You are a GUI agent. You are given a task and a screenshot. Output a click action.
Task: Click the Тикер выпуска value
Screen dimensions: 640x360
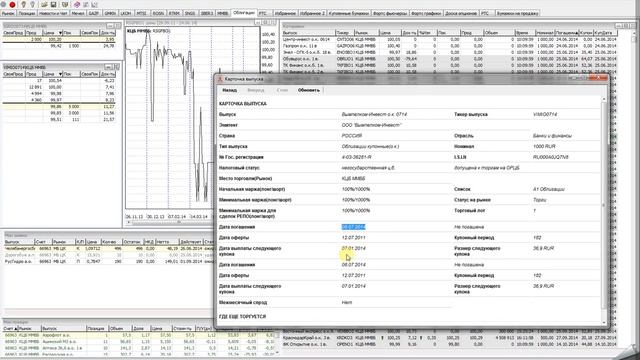click(544, 114)
